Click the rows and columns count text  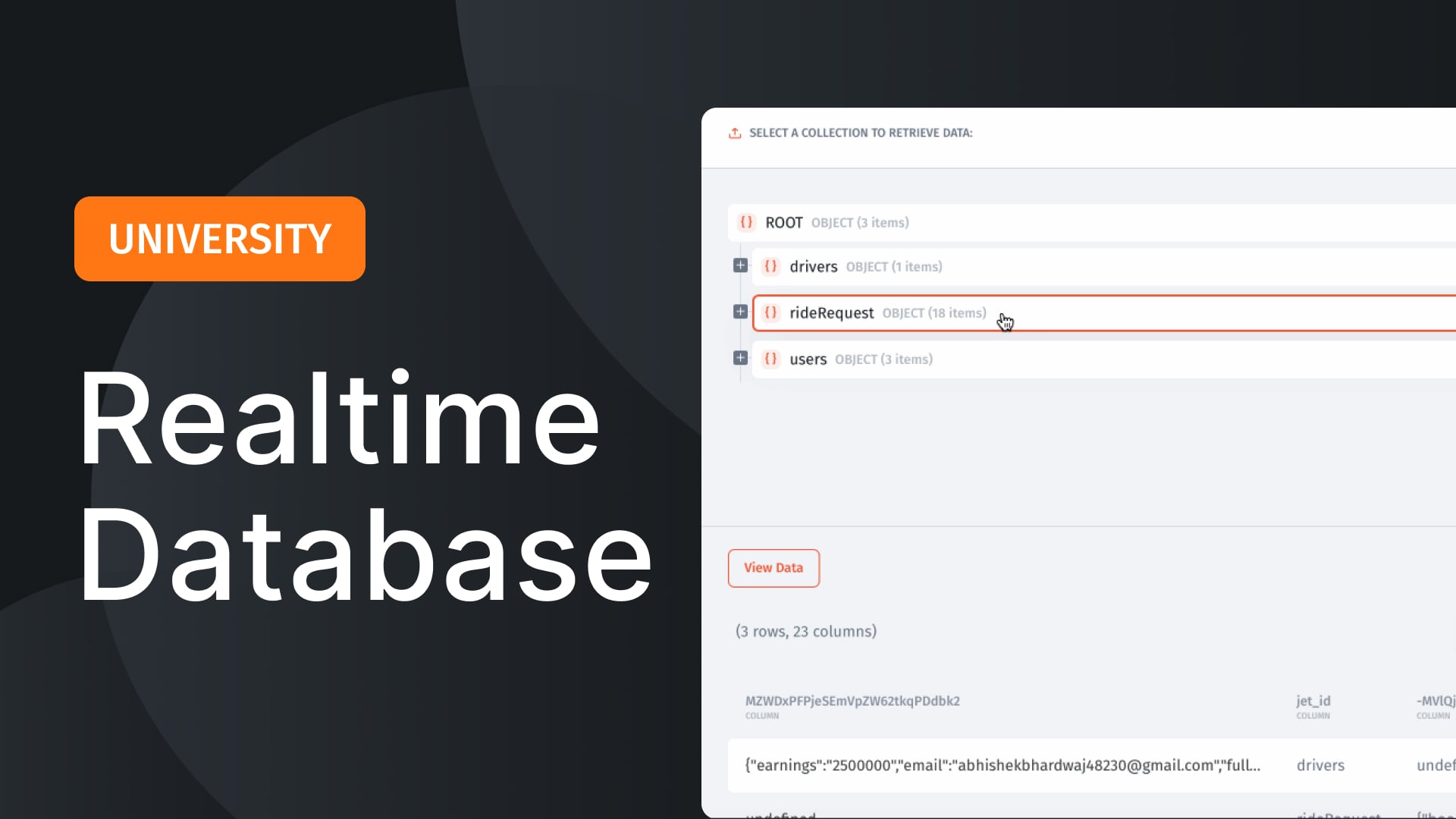point(805,632)
